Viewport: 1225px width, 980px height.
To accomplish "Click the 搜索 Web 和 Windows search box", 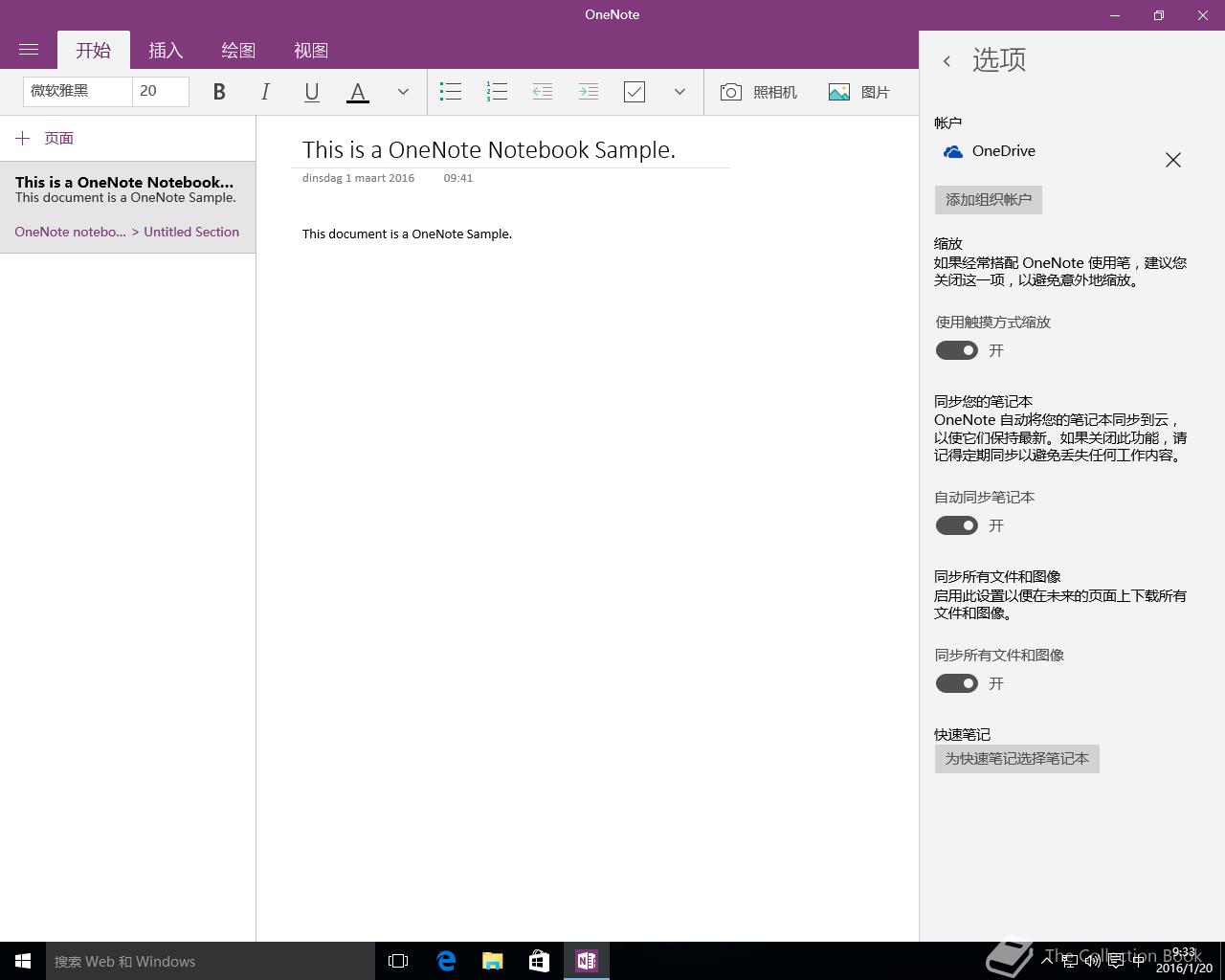I will pyautogui.click(x=211, y=961).
